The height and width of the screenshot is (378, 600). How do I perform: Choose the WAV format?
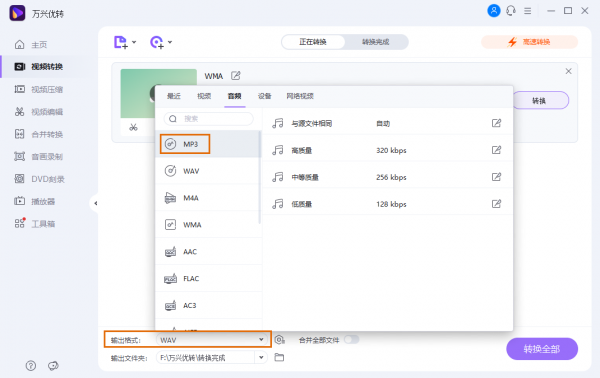coord(208,171)
